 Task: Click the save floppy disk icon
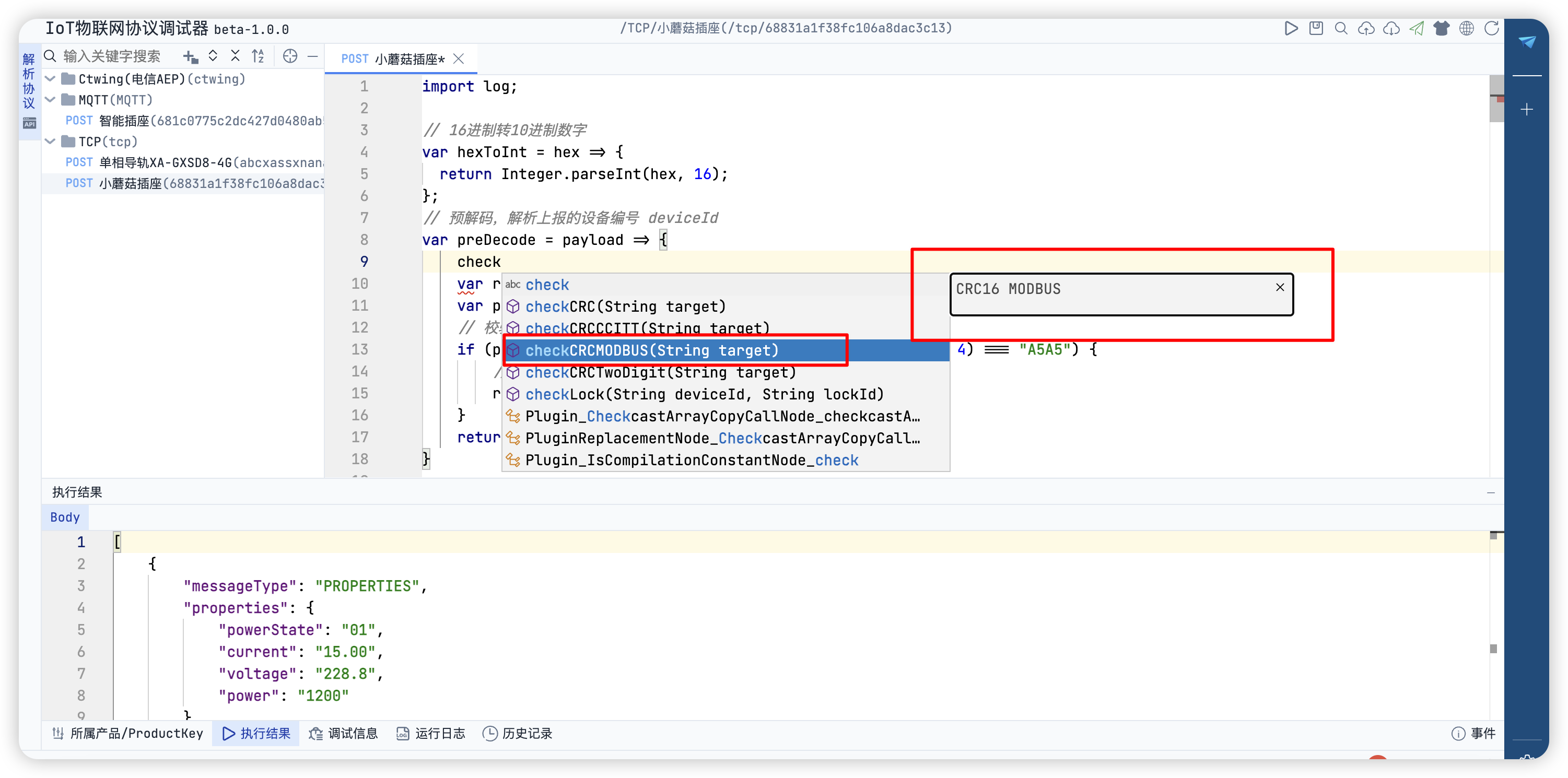1316,29
